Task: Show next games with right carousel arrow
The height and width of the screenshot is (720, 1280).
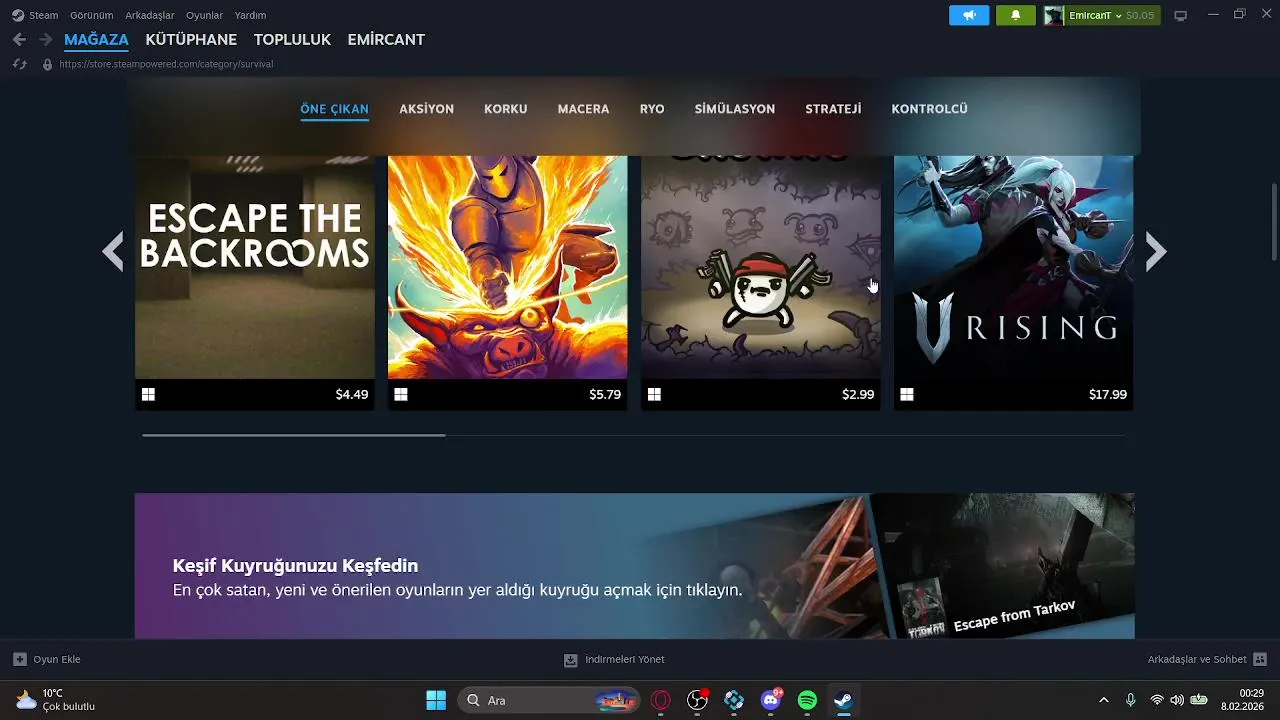Action: click(1156, 252)
